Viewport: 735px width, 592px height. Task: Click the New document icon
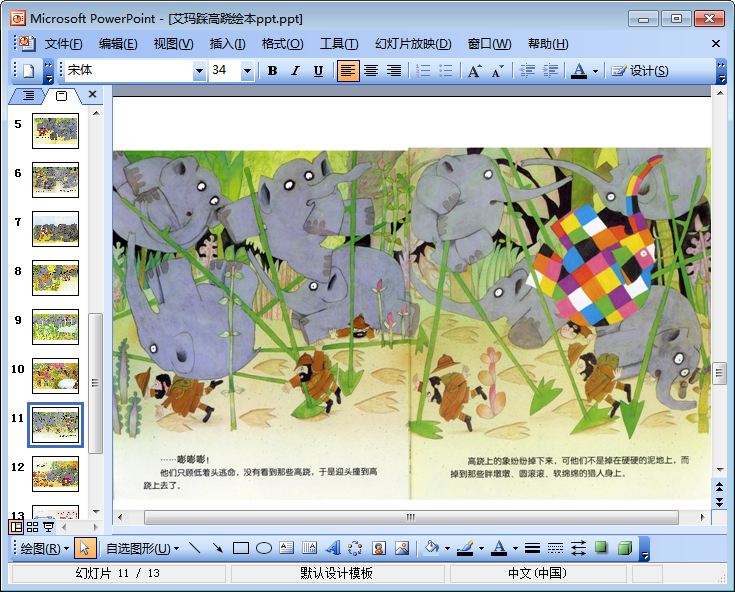click(x=29, y=71)
